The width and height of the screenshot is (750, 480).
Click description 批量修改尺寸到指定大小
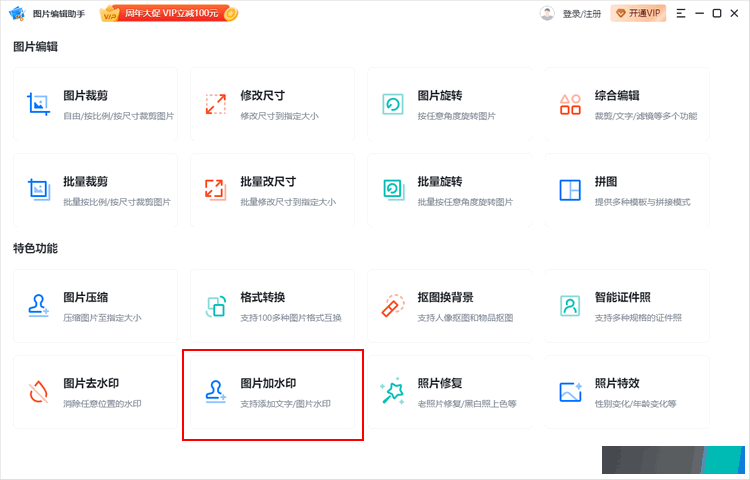(288, 202)
